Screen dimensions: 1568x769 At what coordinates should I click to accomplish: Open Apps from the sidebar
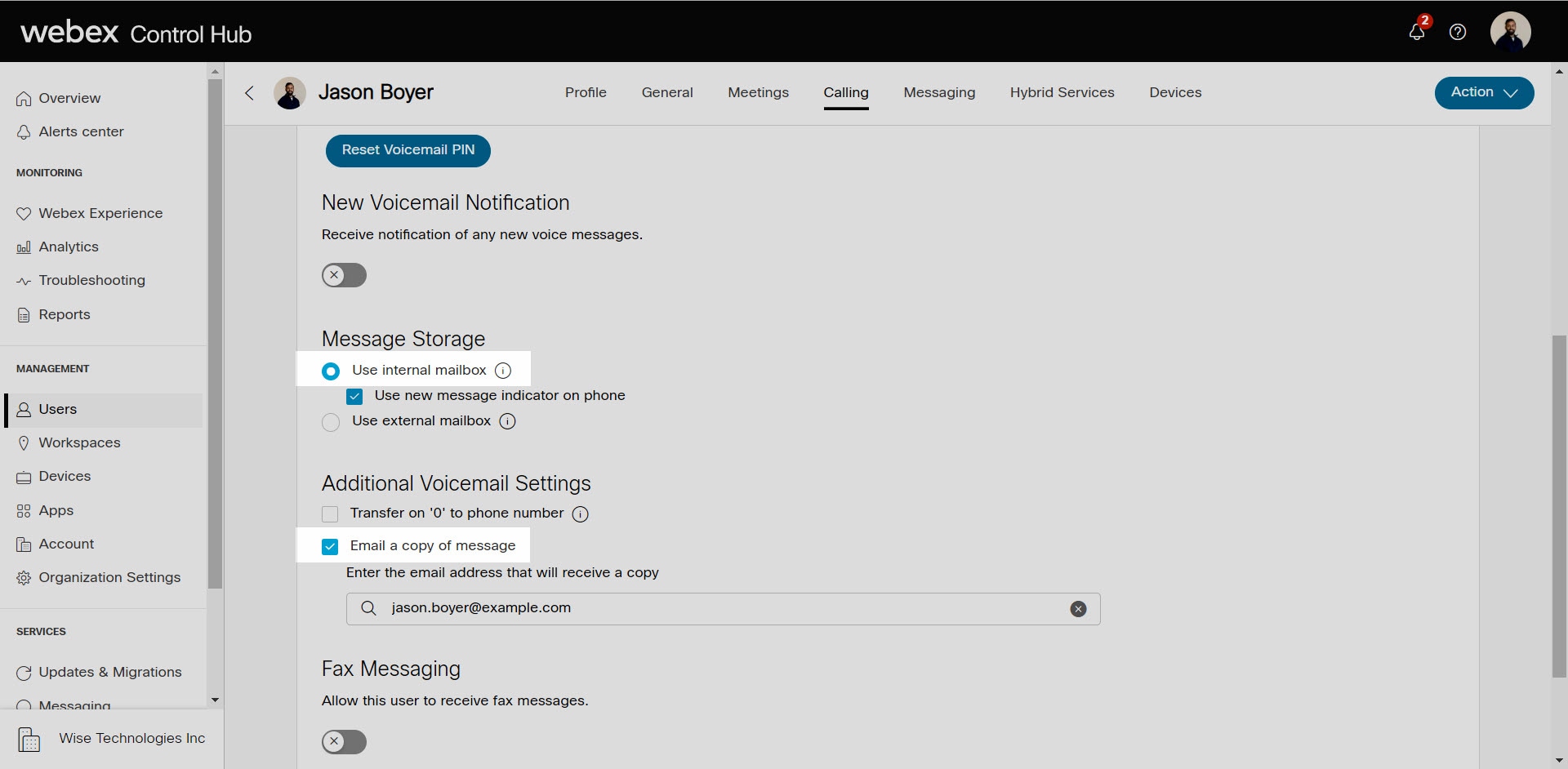[56, 510]
